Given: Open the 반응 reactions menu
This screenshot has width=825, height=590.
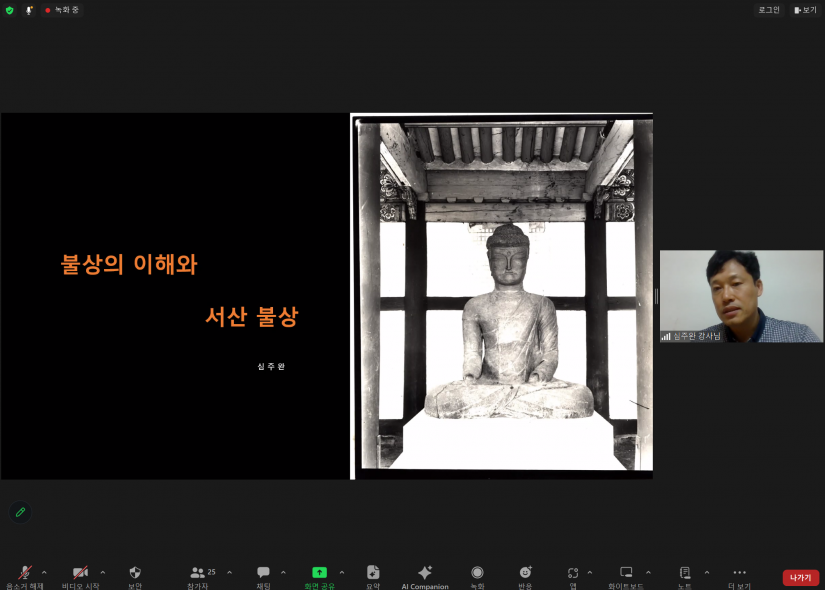Looking at the screenshot, I should click(x=525, y=574).
